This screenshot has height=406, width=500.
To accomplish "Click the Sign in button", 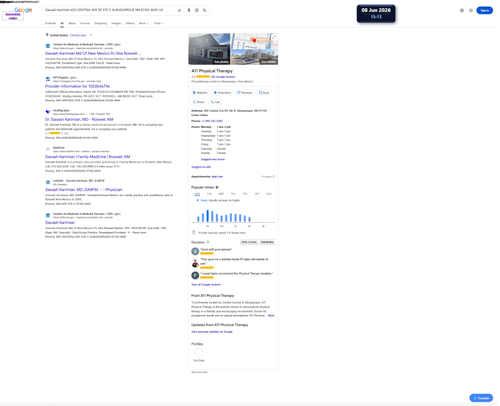I will (x=484, y=10).
